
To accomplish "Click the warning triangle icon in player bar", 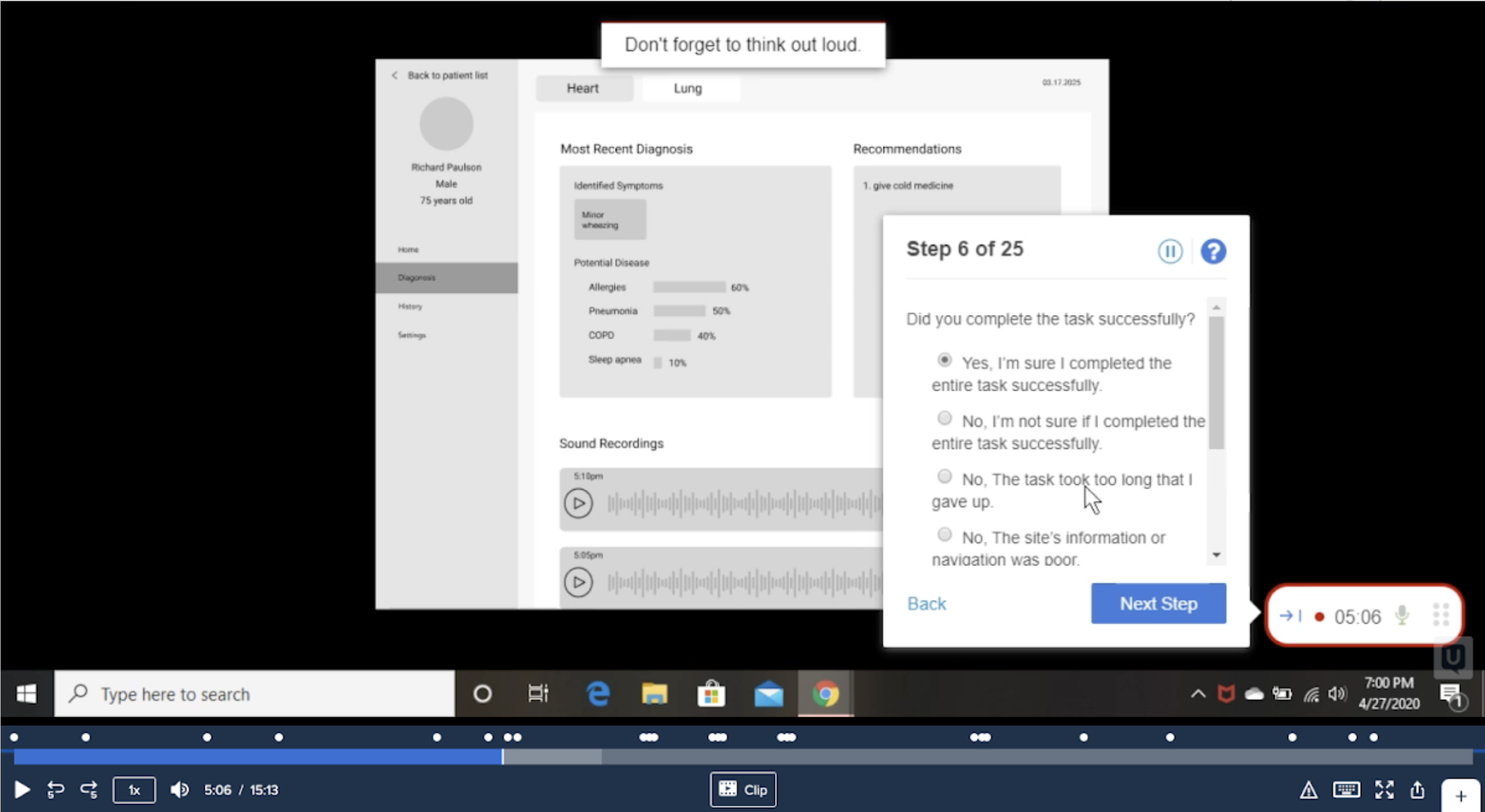I will coord(1308,789).
